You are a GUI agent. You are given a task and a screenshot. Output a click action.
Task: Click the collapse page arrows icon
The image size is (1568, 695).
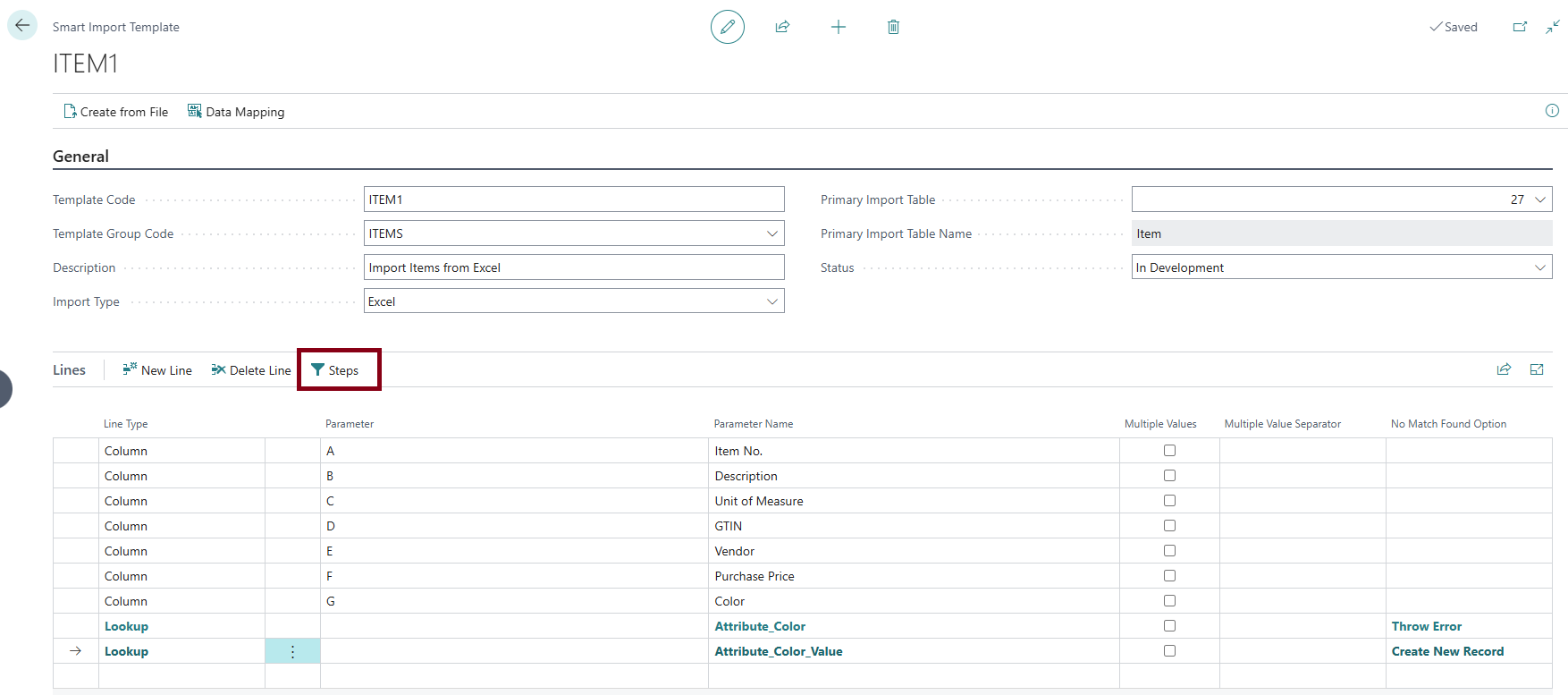click(1553, 27)
